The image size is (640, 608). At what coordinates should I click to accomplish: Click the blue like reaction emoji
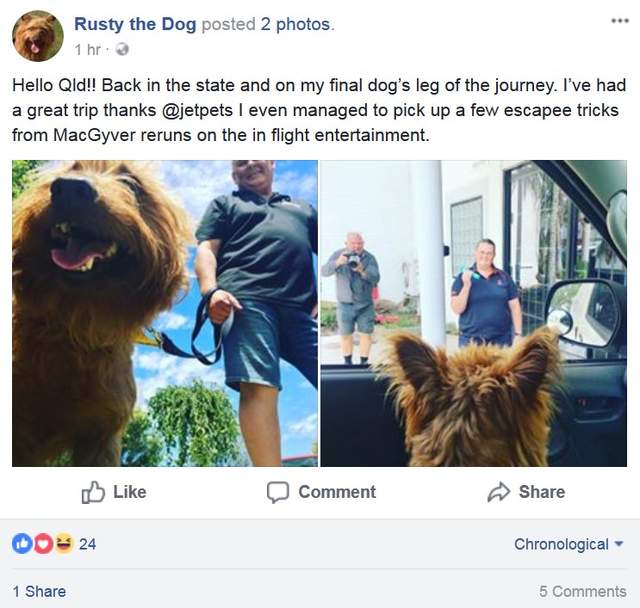tap(21, 544)
